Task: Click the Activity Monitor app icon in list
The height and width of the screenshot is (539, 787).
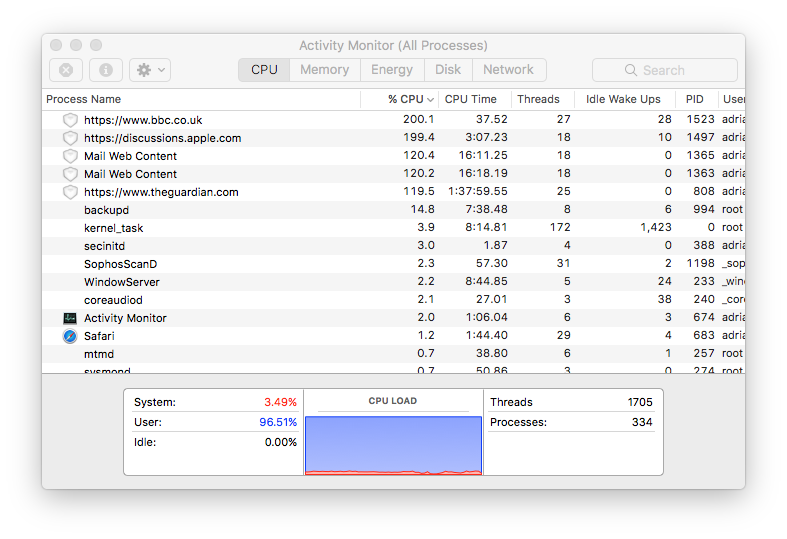Action: coord(70,318)
